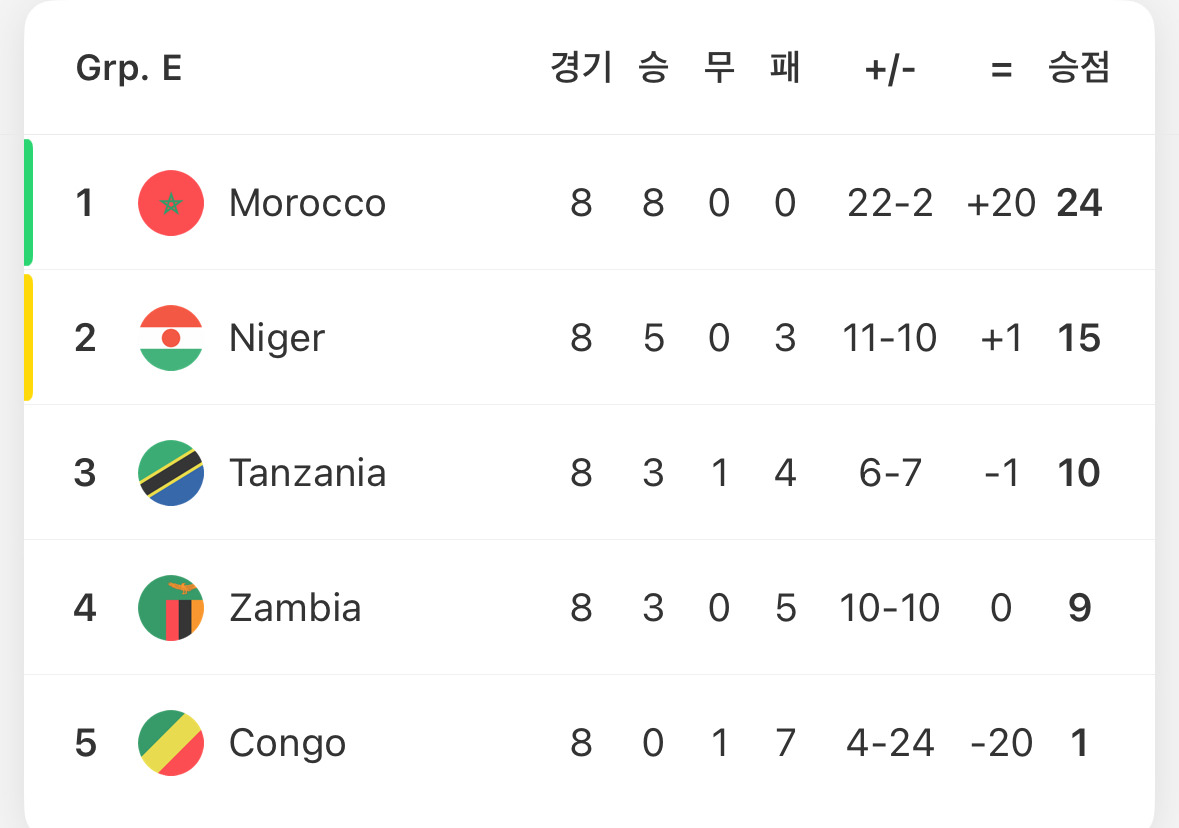
Task: Click the +/- goals column header
Action: pos(890,68)
